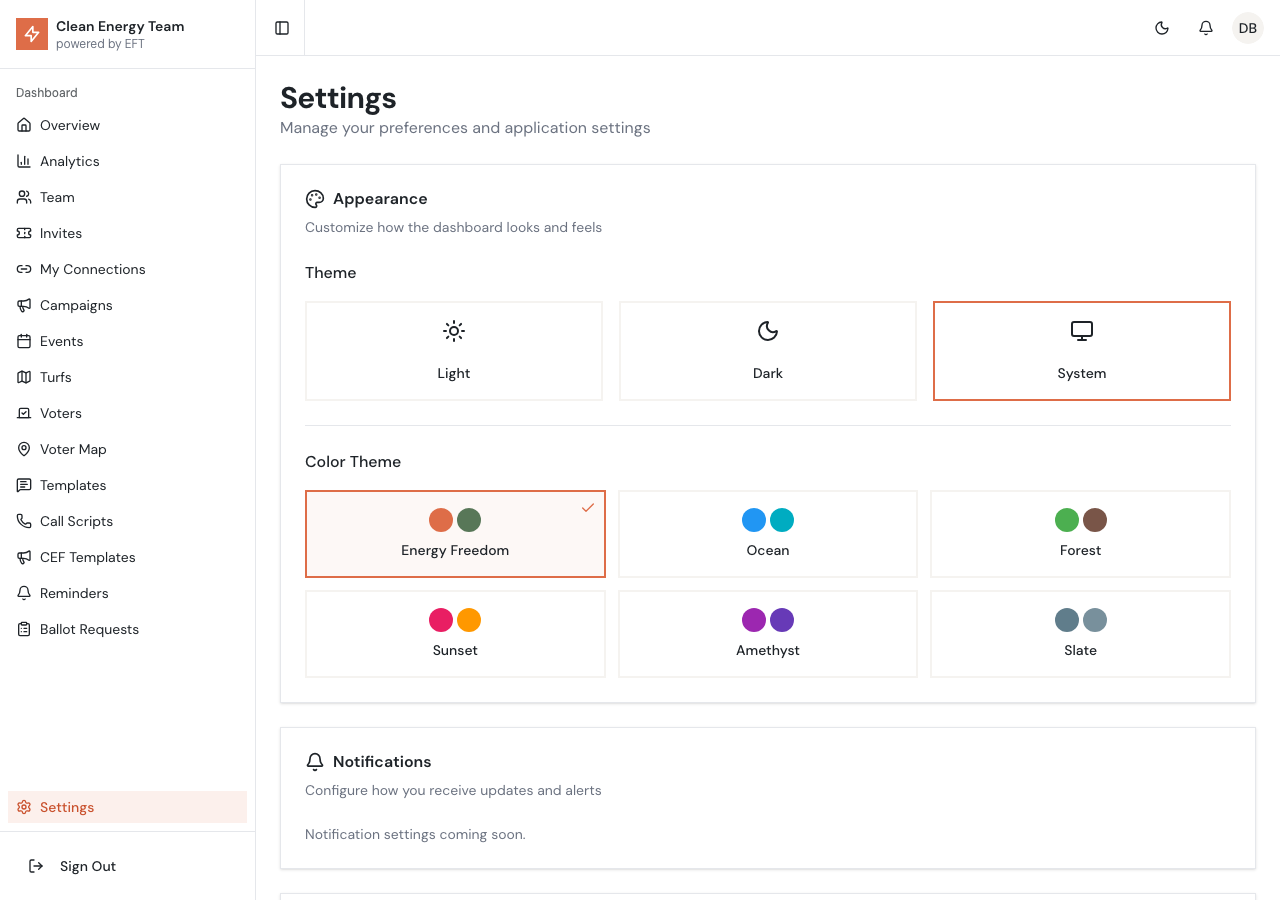Viewport: 1280px width, 900px height.
Task: Click the Clean Energy Team lightning logo
Action: point(31,33)
